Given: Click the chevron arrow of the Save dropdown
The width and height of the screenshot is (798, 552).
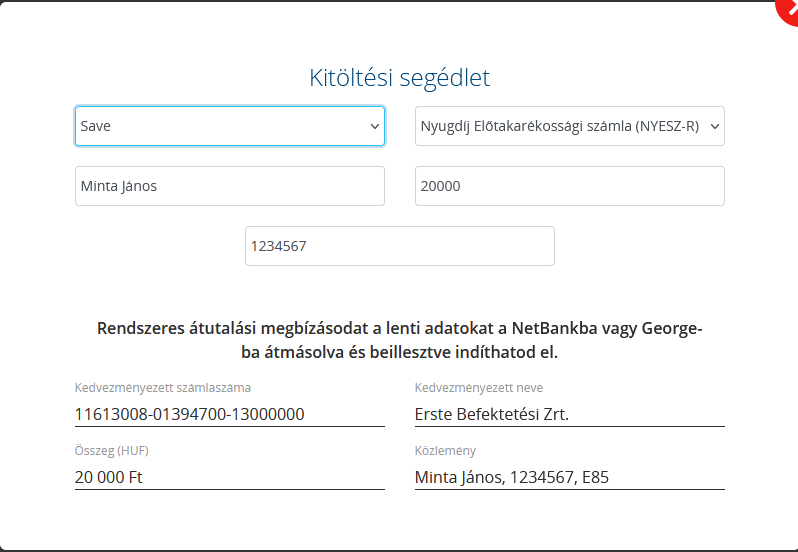Looking at the screenshot, I should coord(375,127).
